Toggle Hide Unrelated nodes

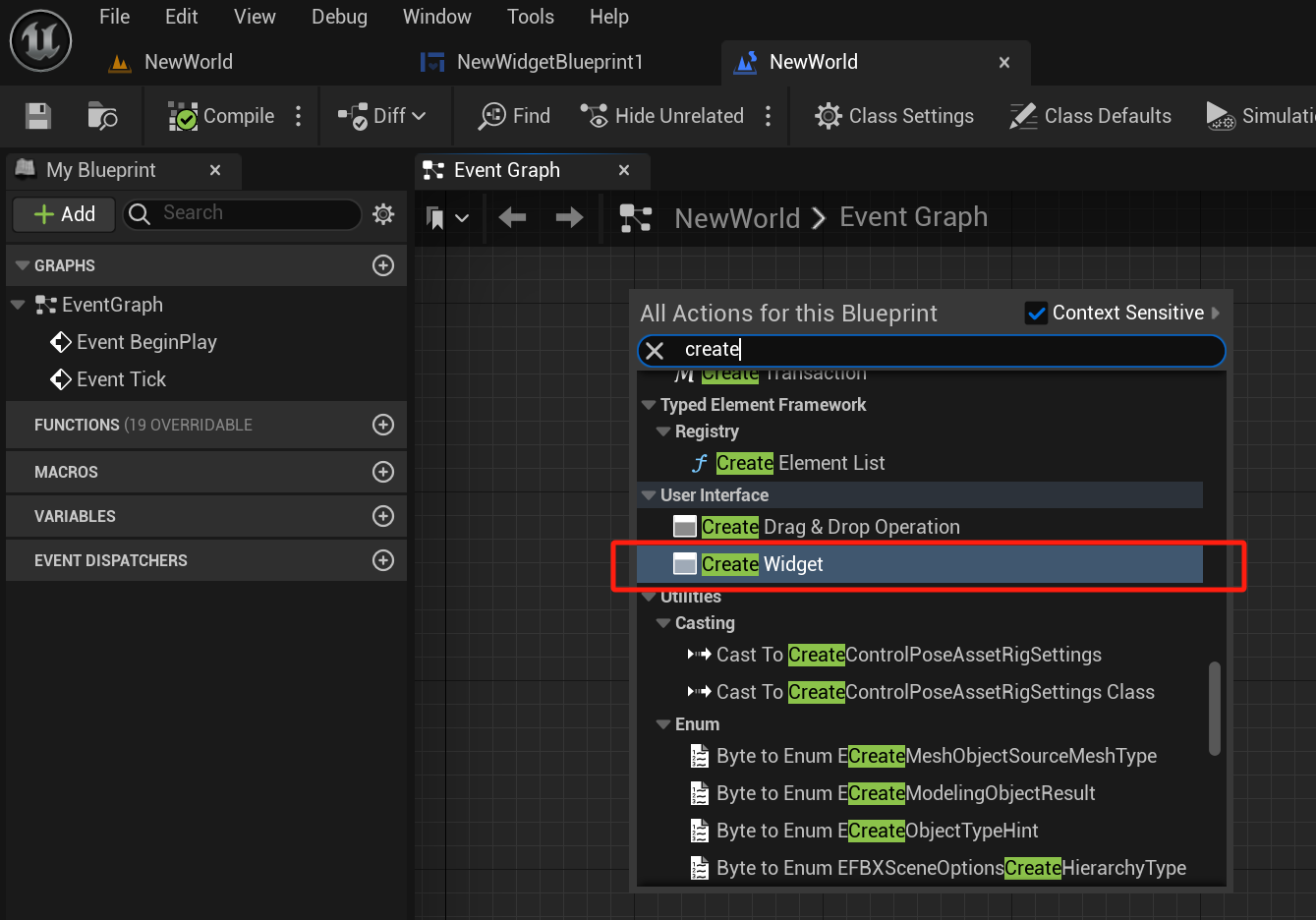coord(661,116)
